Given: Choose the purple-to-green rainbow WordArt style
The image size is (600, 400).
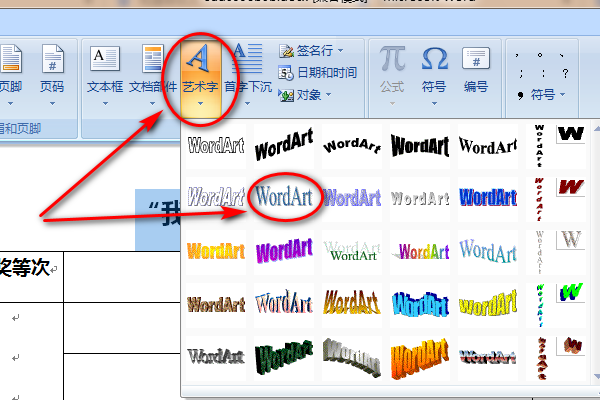Looking at the screenshot, I should pos(420,251).
